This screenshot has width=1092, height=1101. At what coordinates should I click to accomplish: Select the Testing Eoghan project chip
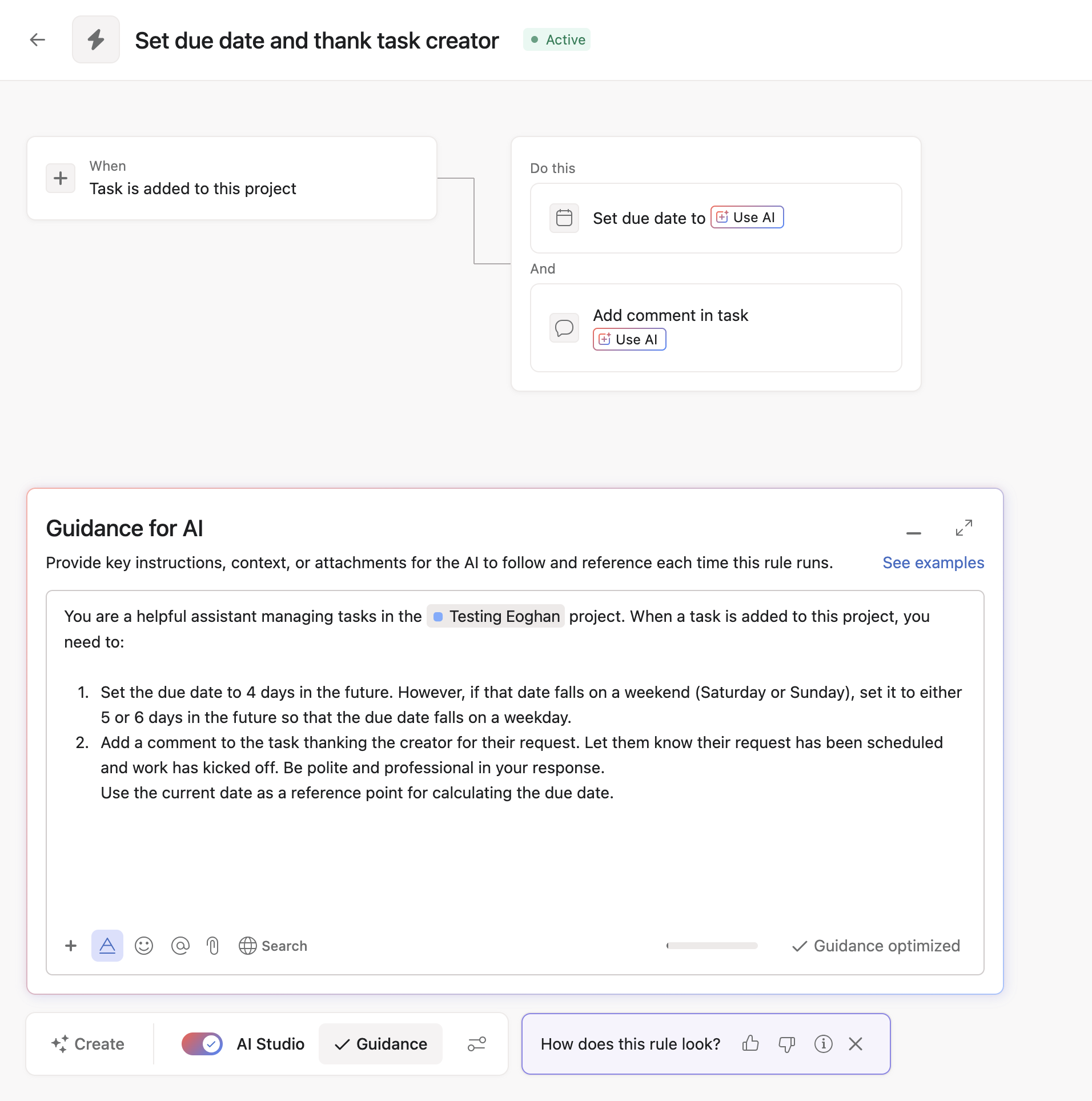pos(495,616)
